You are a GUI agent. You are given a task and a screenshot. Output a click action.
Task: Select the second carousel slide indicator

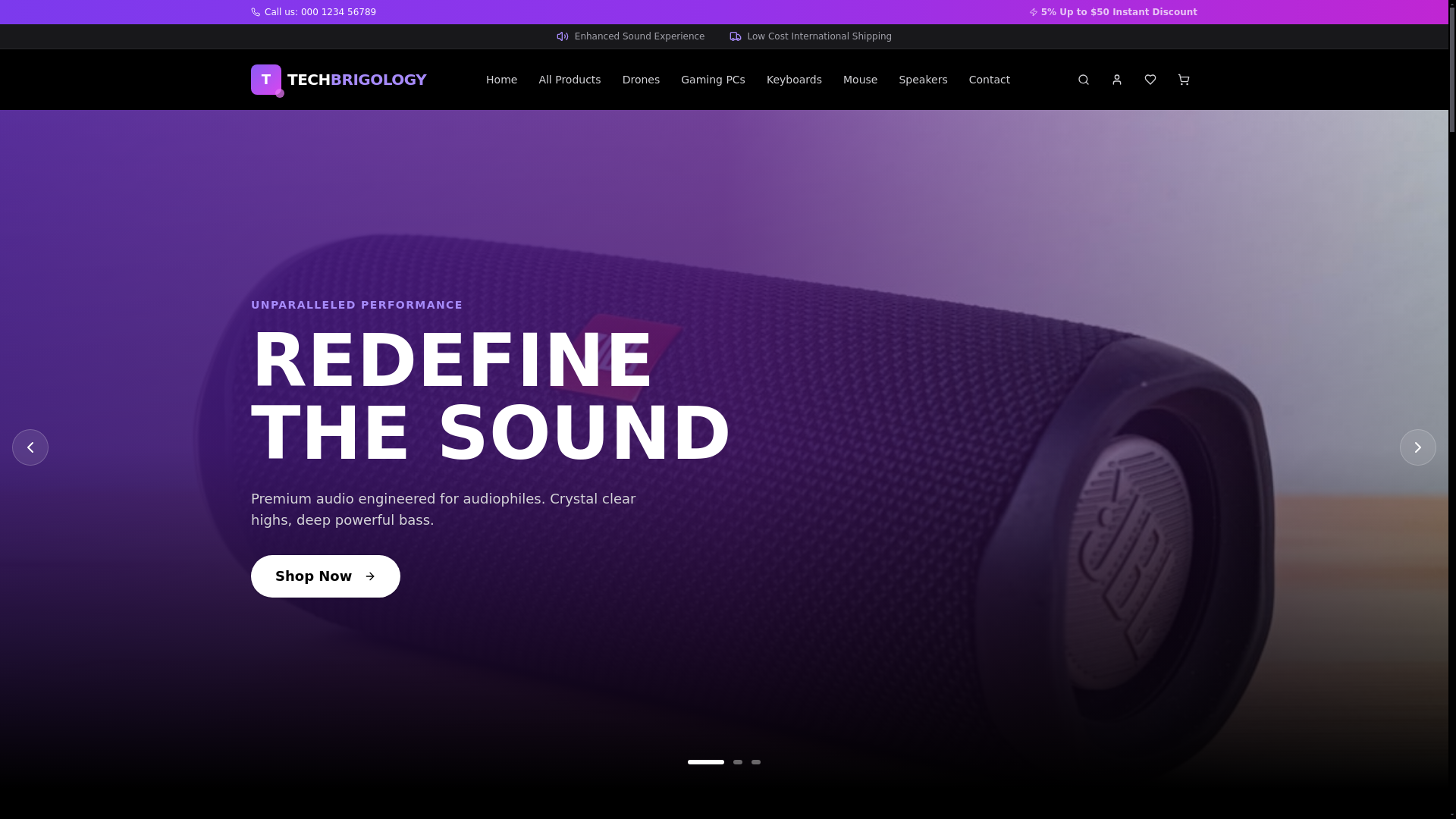tap(738, 762)
